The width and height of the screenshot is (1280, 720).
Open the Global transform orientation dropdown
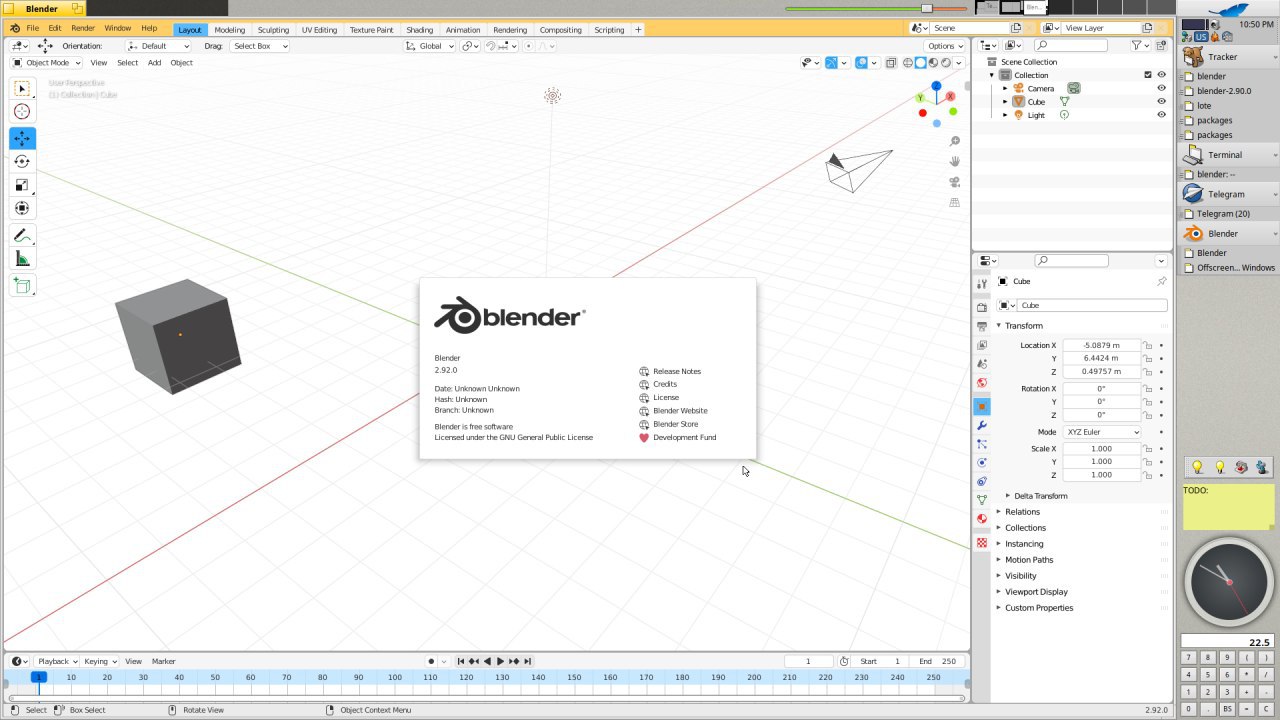tap(430, 46)
